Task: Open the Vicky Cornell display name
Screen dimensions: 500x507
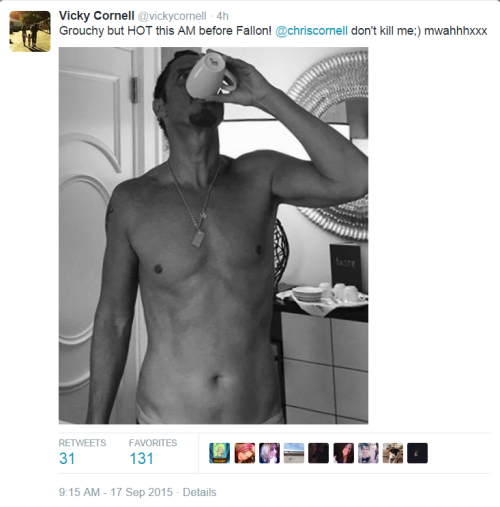Action: [x=97, y=16]
